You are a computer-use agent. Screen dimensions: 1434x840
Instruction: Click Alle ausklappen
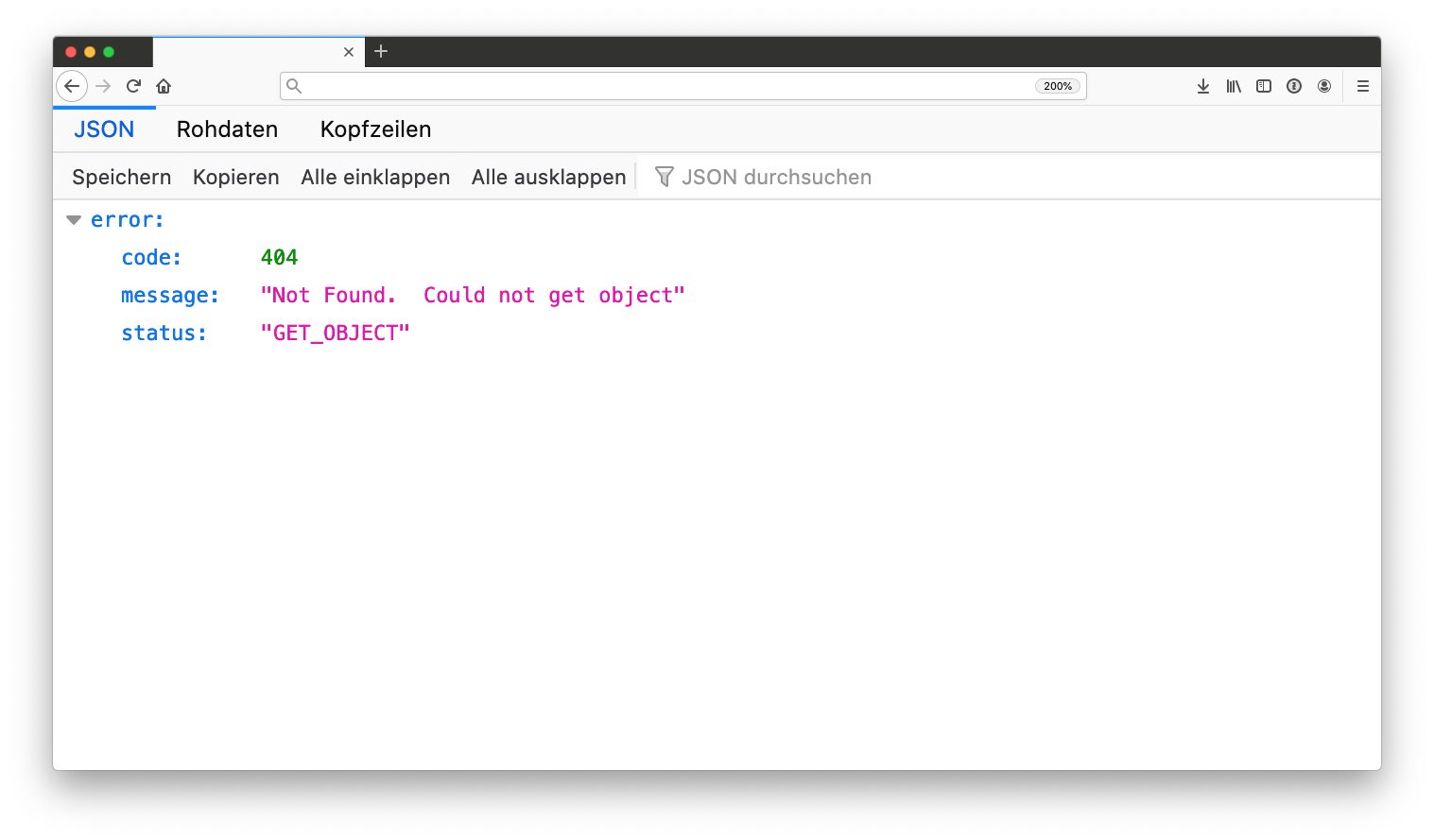[548, 177]
